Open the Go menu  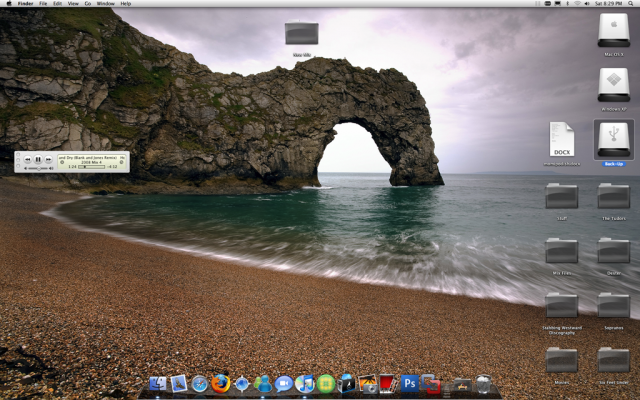(x=88, y=3)
